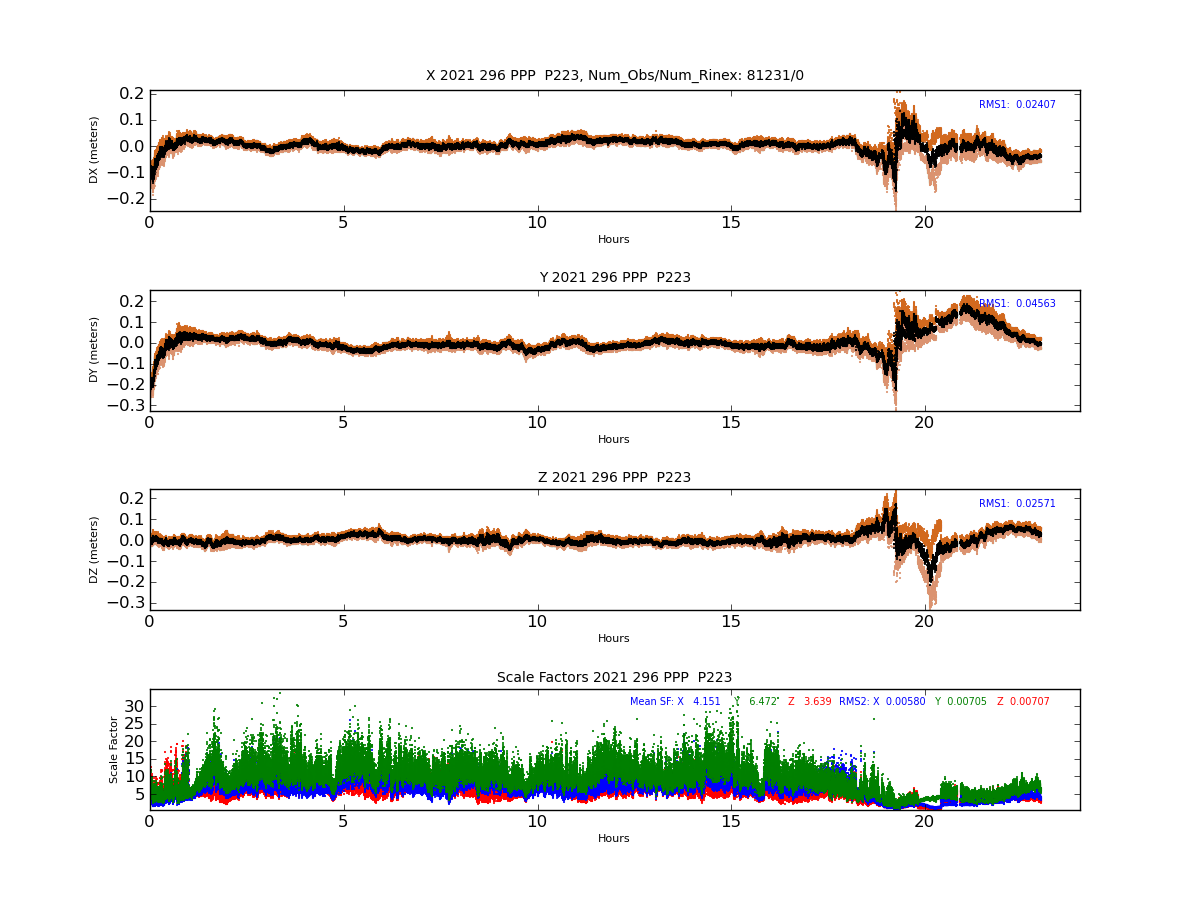The image size is (1200, 900).
Task: Click the 'Y 2021 296 PPP P223' title
Action: 614,278
